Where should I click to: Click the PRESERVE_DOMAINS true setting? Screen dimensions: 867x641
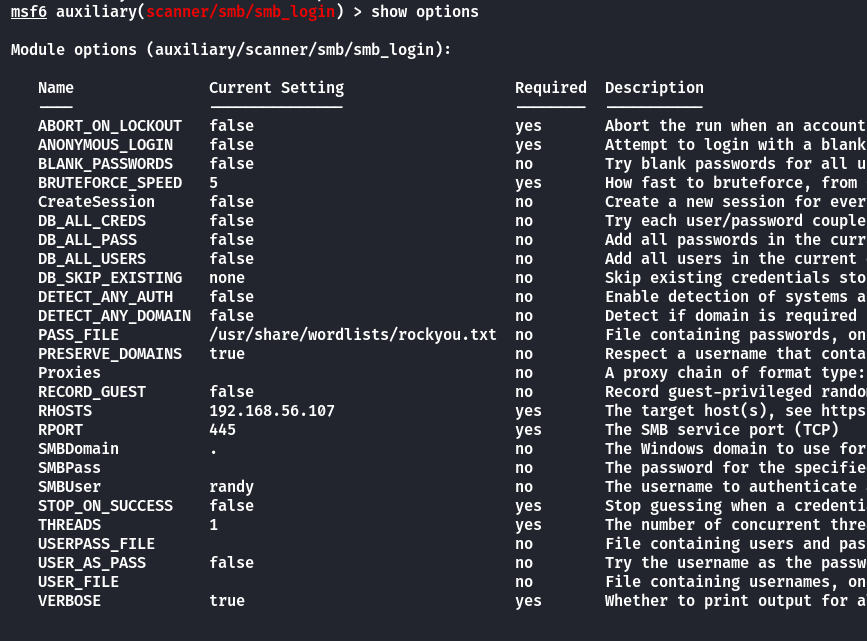coord(227,354)
